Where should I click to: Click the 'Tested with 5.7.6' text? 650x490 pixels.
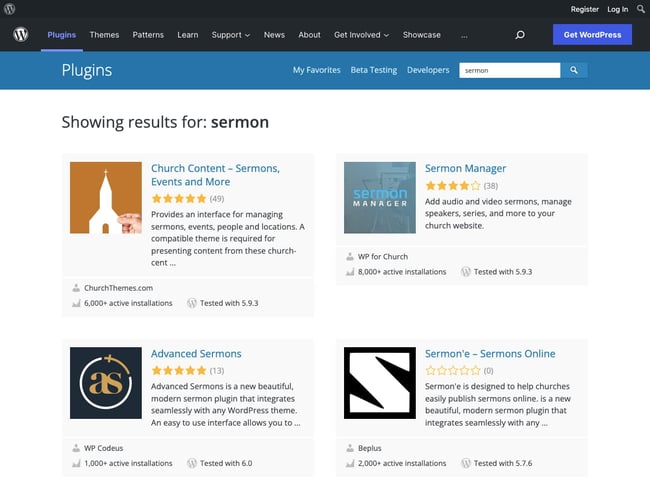pos(503,463)
